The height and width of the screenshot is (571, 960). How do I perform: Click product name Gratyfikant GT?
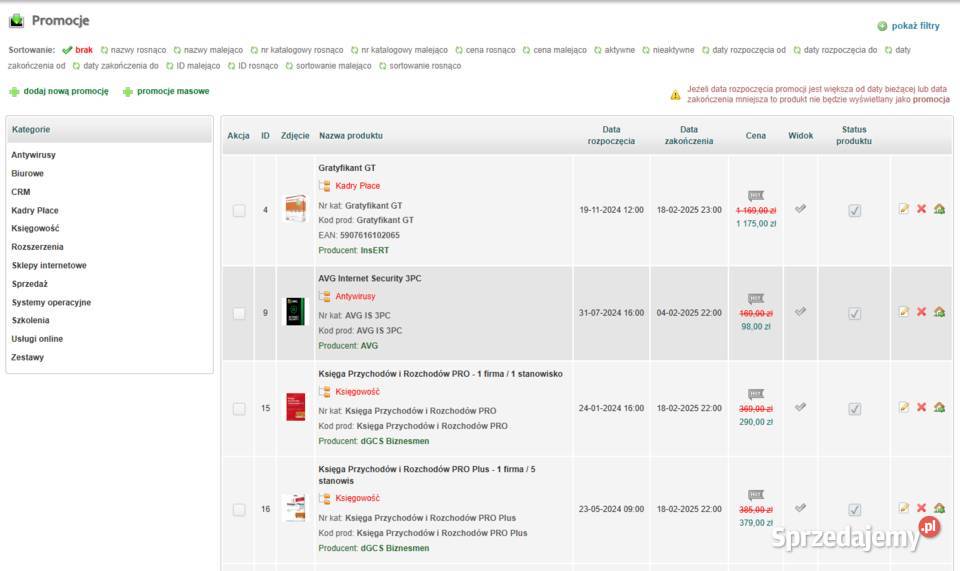[347, 168]
